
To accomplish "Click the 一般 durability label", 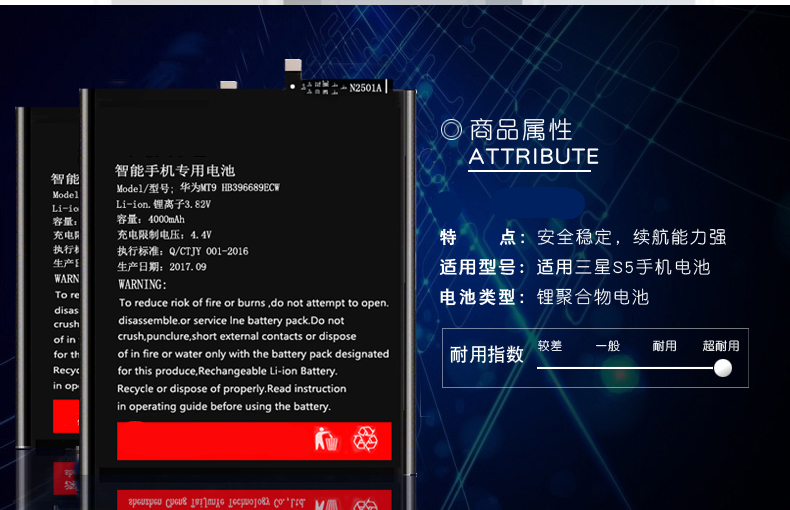I will [608, 346].
